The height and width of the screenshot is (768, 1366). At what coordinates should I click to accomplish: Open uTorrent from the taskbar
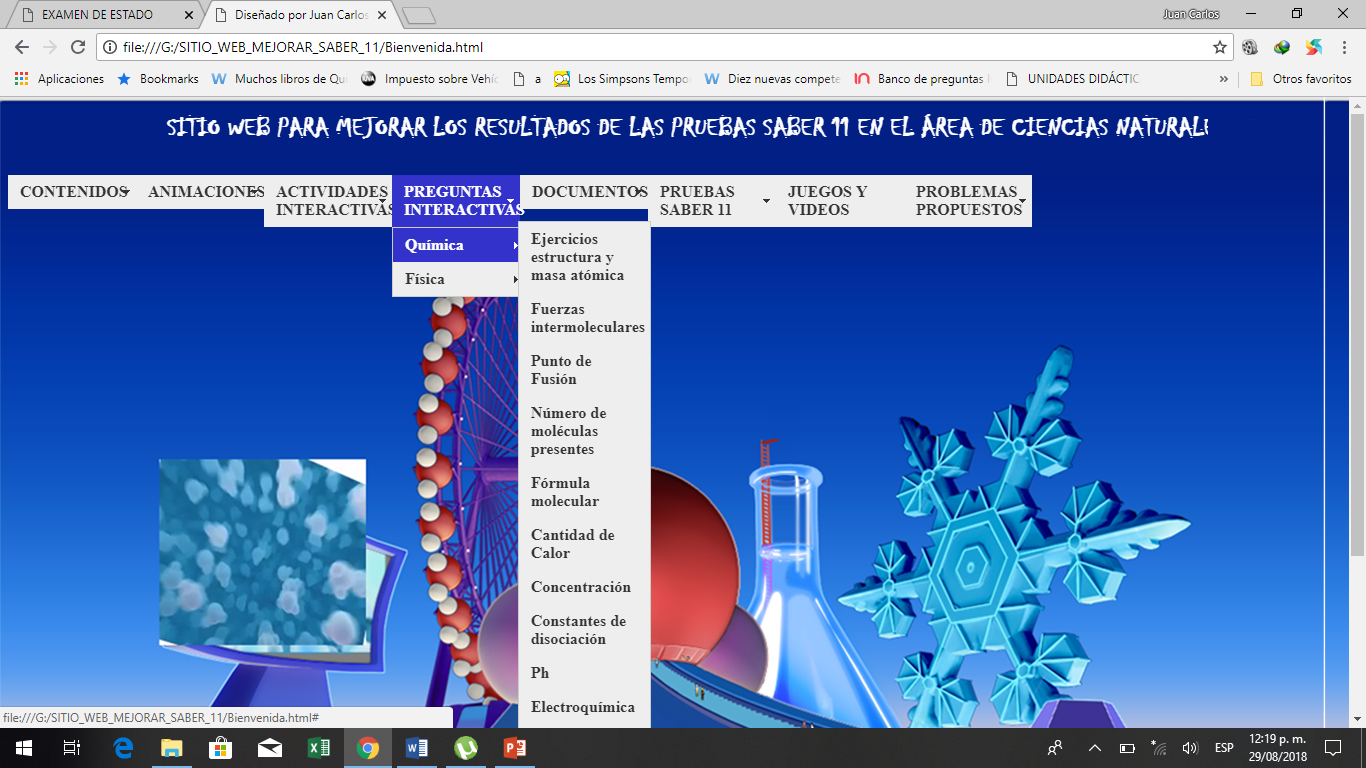[465, 747]
